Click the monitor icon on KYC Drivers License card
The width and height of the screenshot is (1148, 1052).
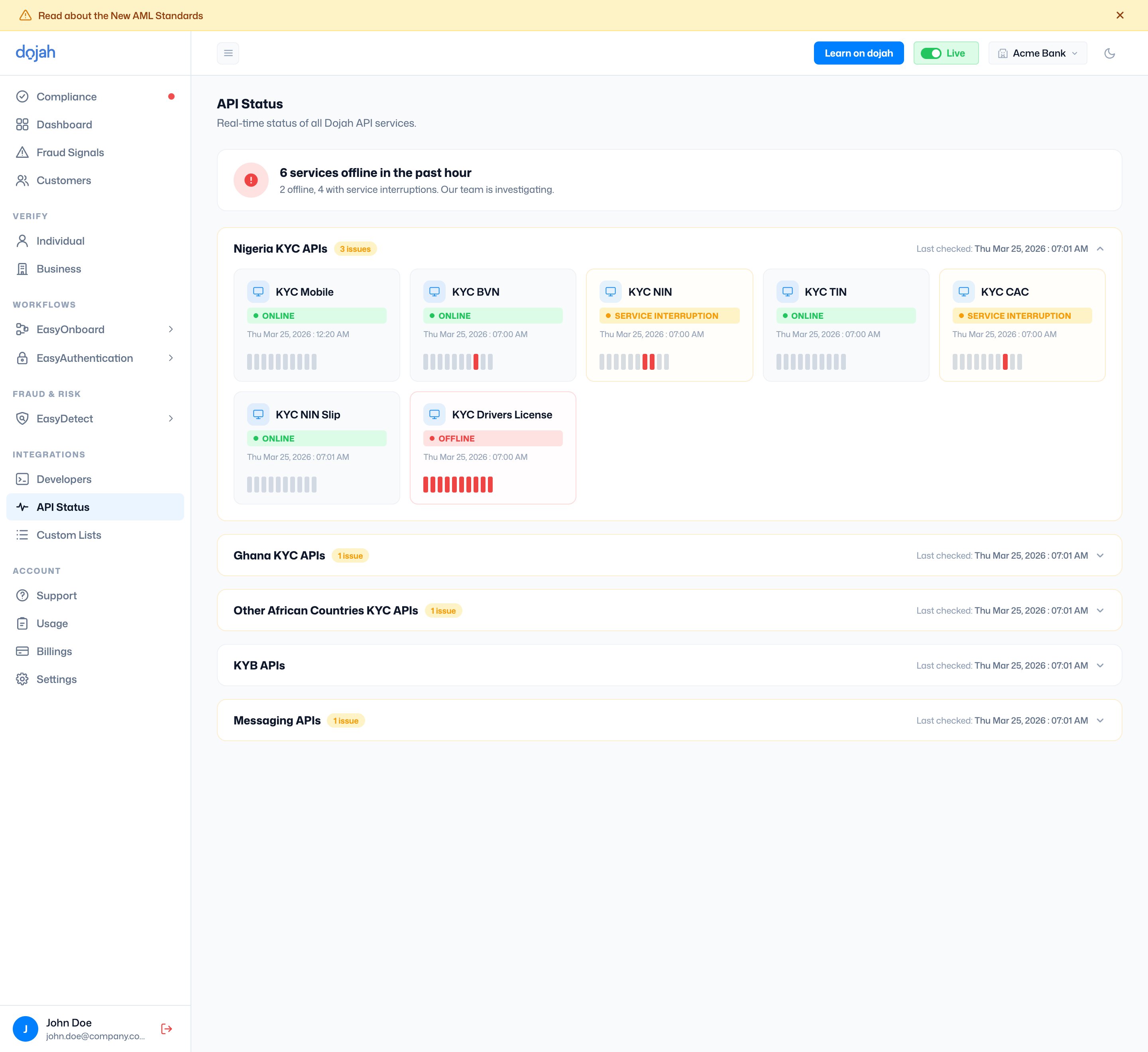(x=434, y=414)
